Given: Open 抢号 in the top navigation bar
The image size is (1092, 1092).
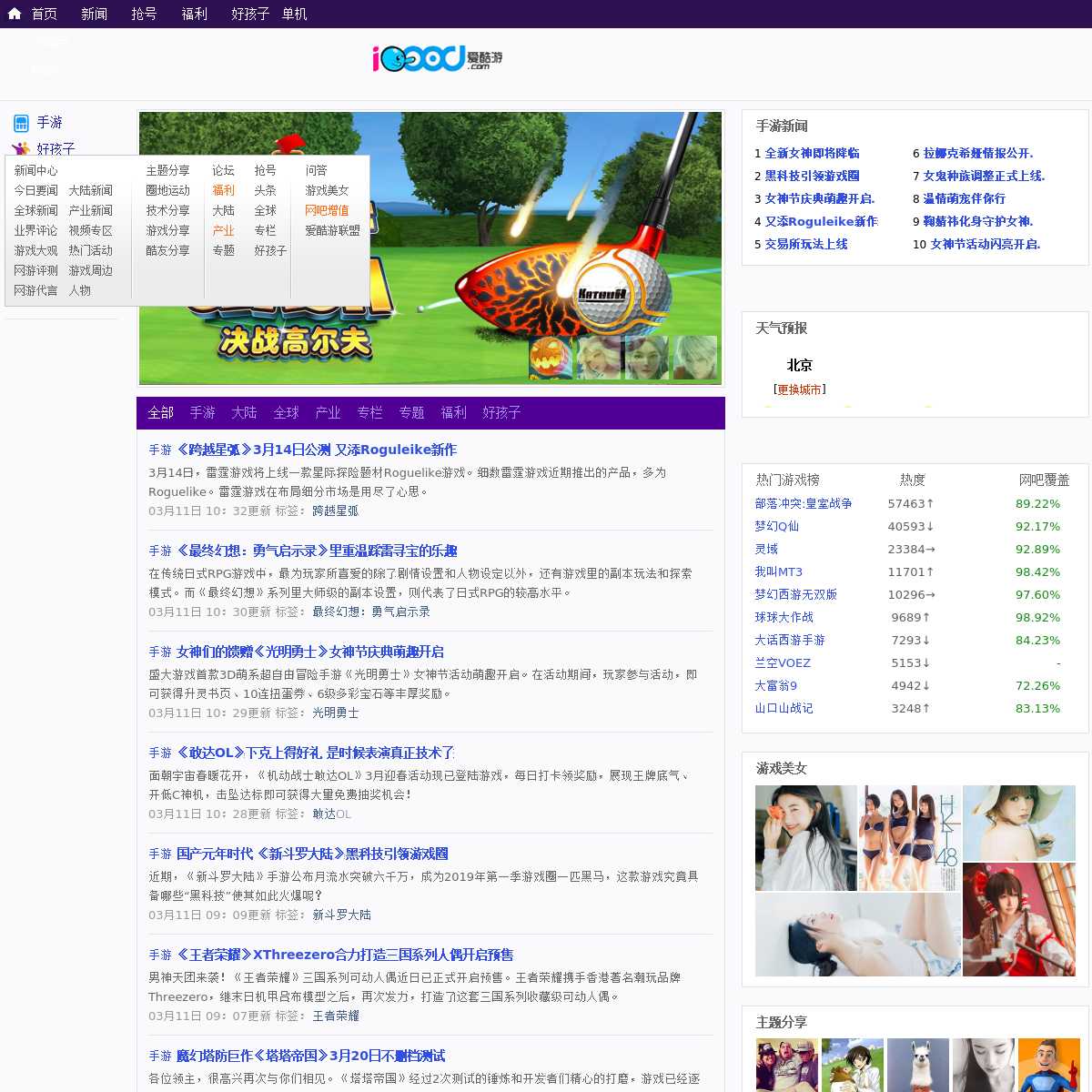Looking at the screenshot, I should point(144,14).
